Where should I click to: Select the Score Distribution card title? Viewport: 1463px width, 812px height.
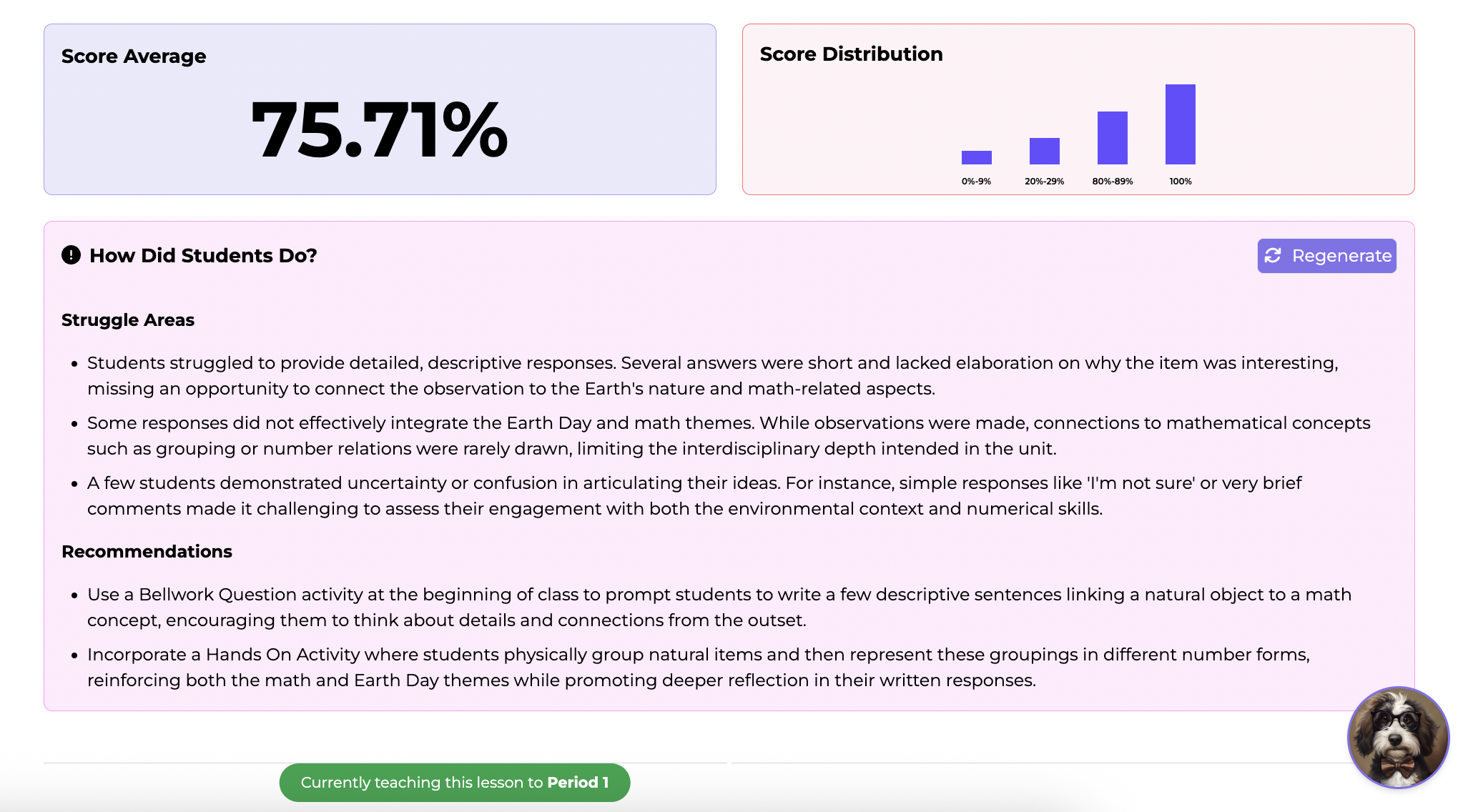[x=851, y=54]
